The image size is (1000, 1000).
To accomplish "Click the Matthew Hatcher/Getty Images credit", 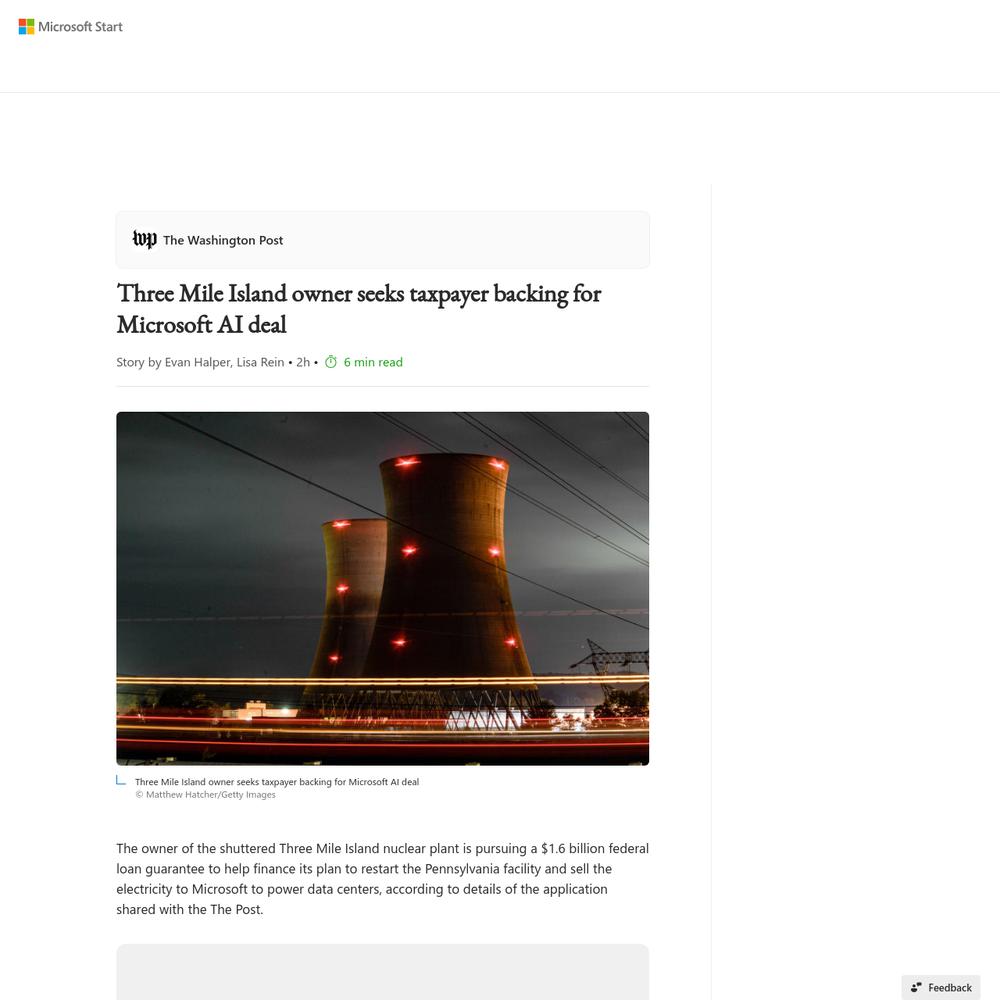I will click(x=205, y=795).
